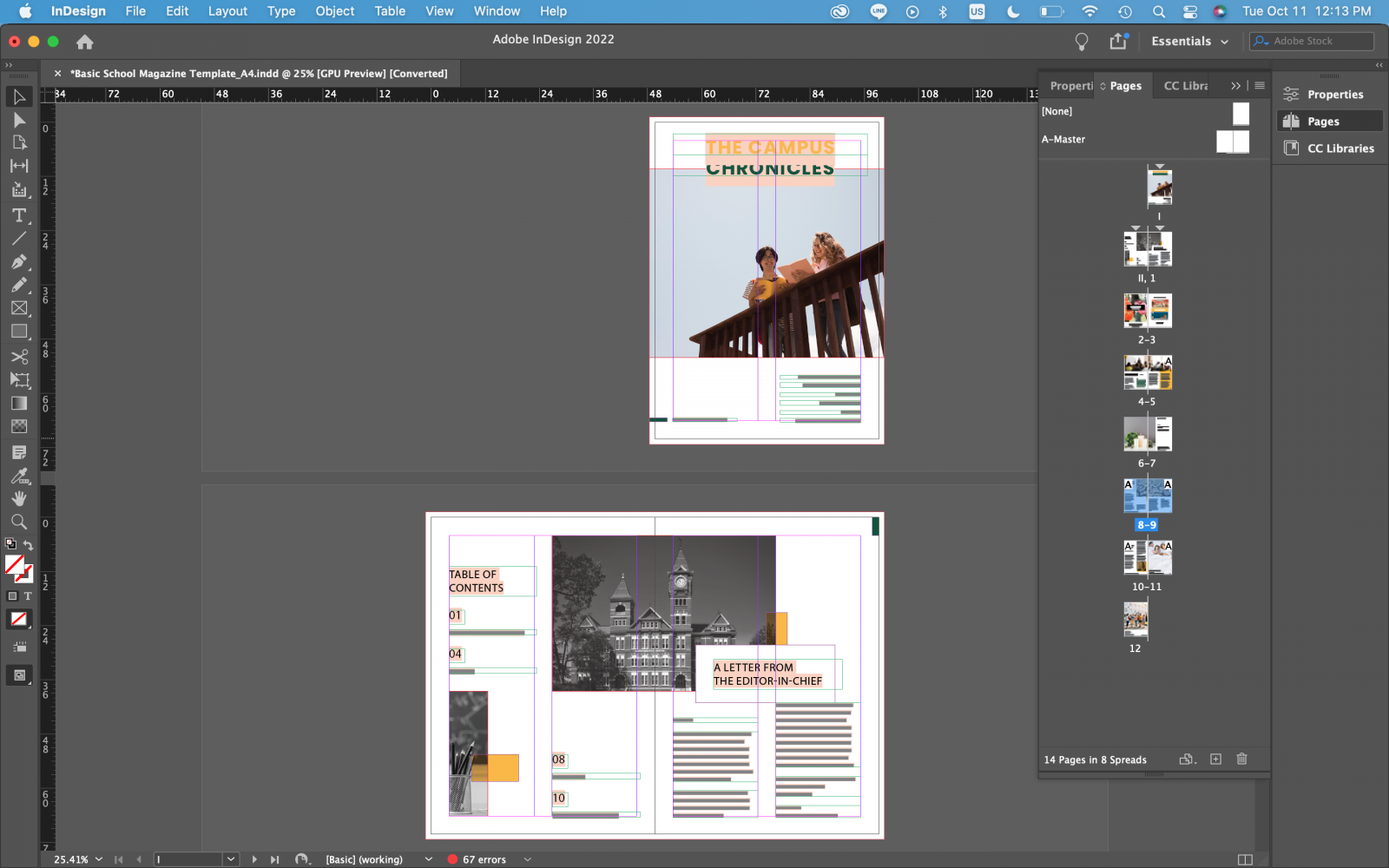The width and height of the screenshot is (1389, 868).
Task: Click the Eyedropper tool
Action: pos(19,476)
